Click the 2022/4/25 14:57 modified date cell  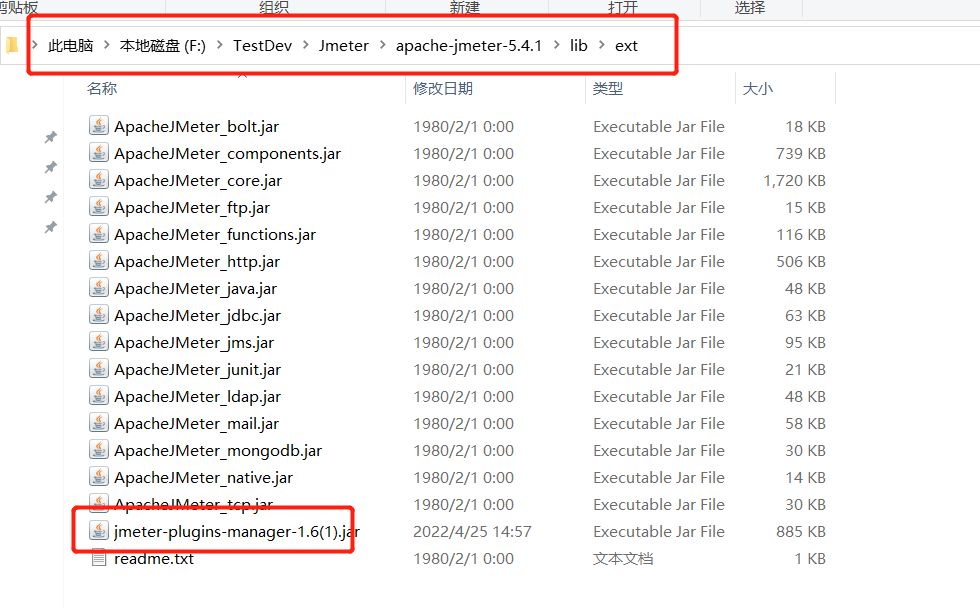(472, 531)
